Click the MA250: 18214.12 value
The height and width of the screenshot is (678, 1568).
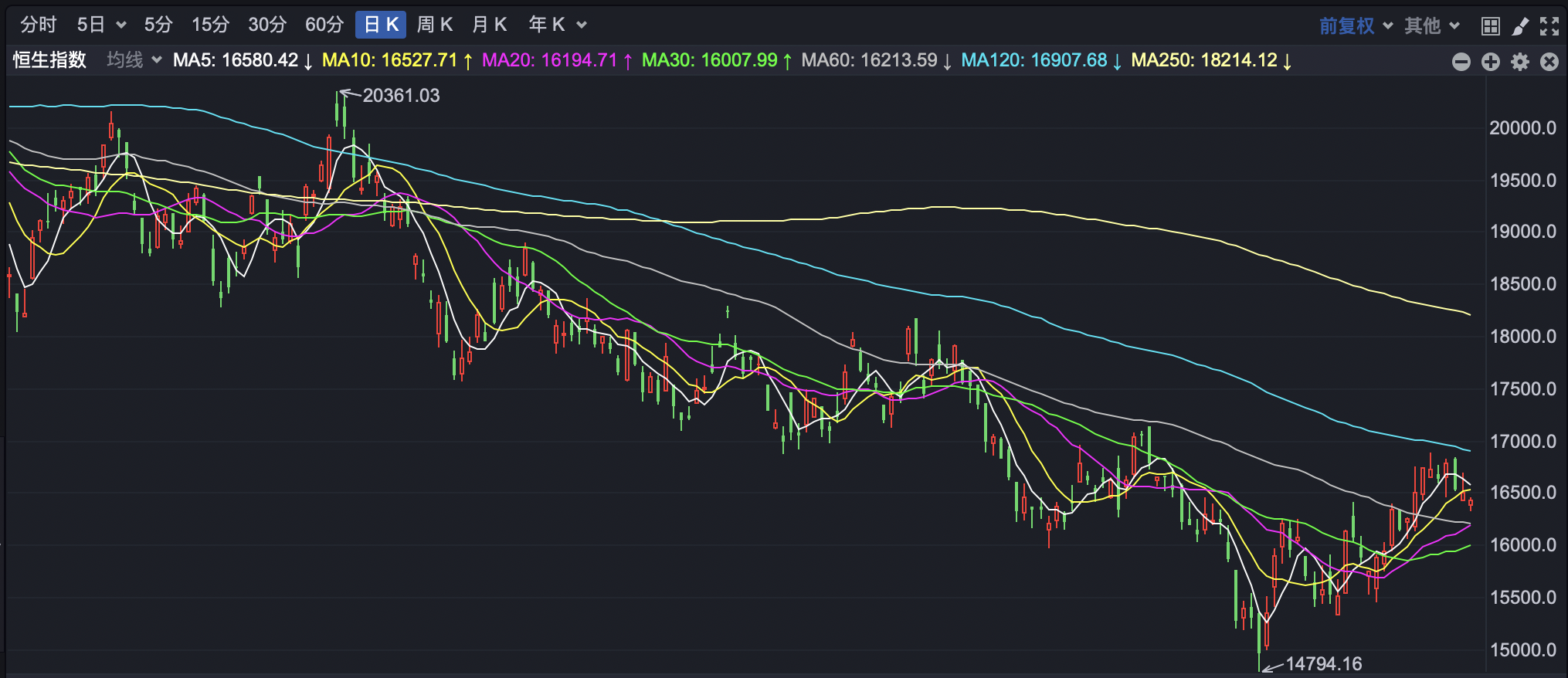(1211, 60)
